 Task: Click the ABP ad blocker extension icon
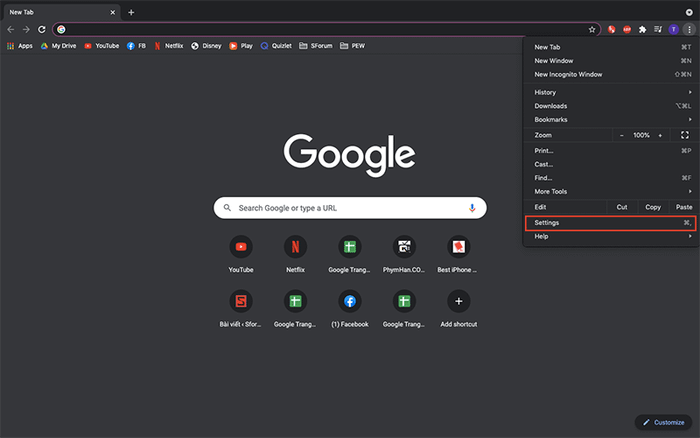627,29
